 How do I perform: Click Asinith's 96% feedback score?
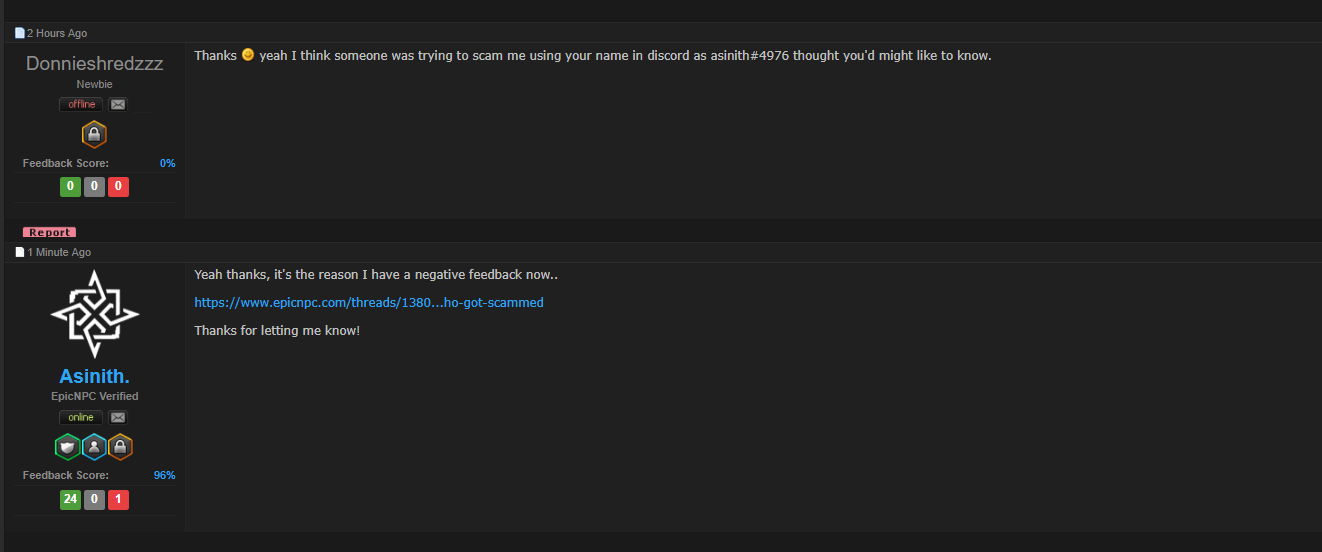[165, 475]
